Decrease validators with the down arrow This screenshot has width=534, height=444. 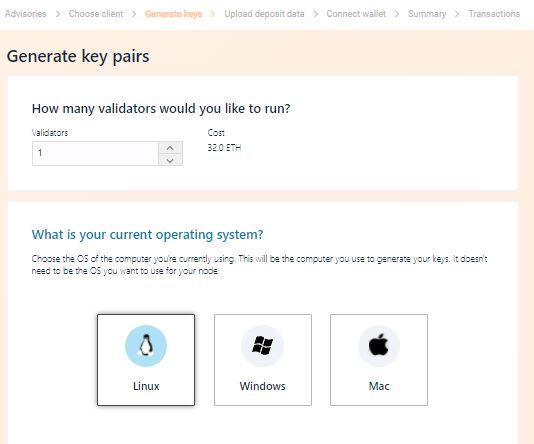(170, 160)
